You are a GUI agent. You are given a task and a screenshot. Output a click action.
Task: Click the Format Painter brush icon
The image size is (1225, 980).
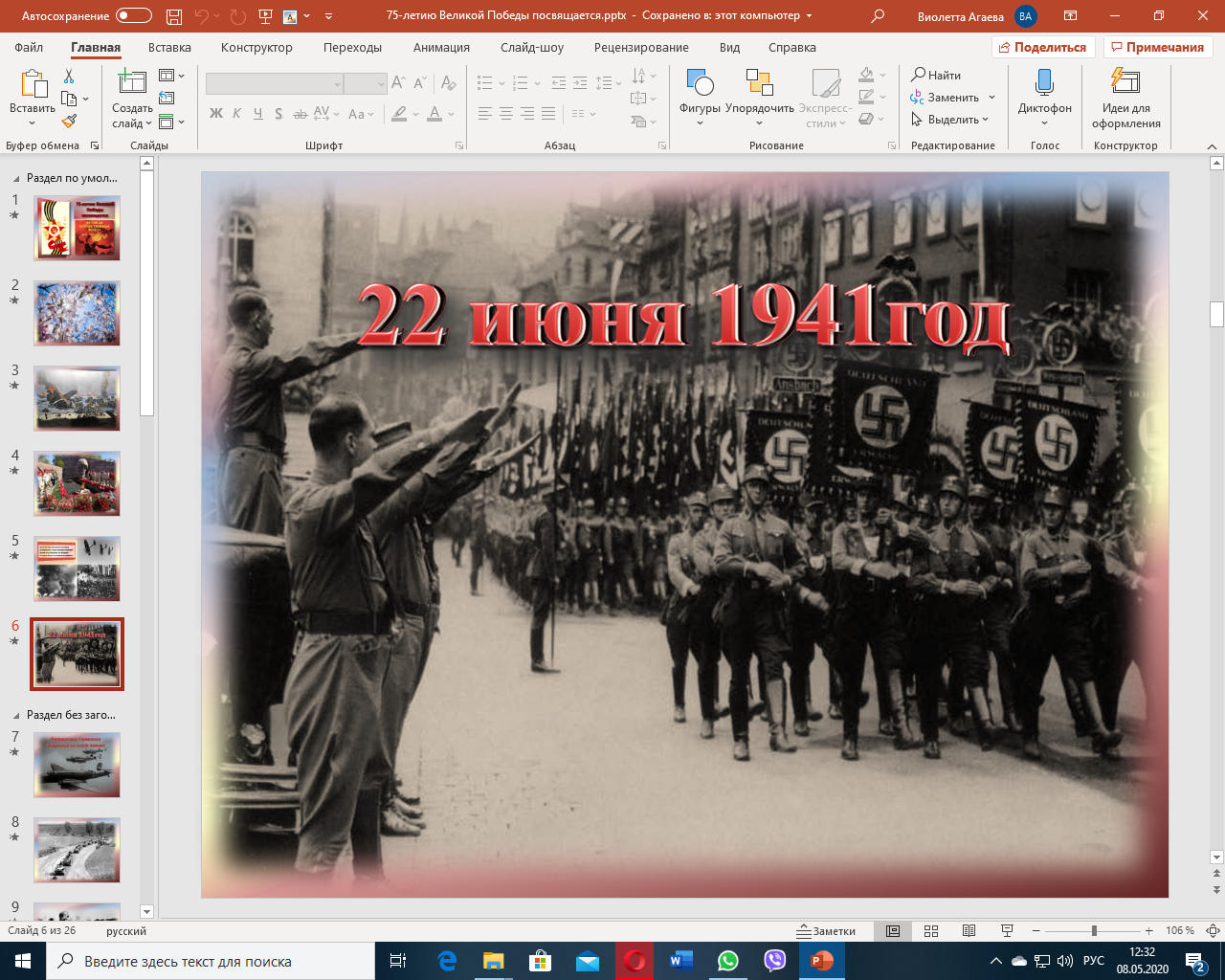69,122
